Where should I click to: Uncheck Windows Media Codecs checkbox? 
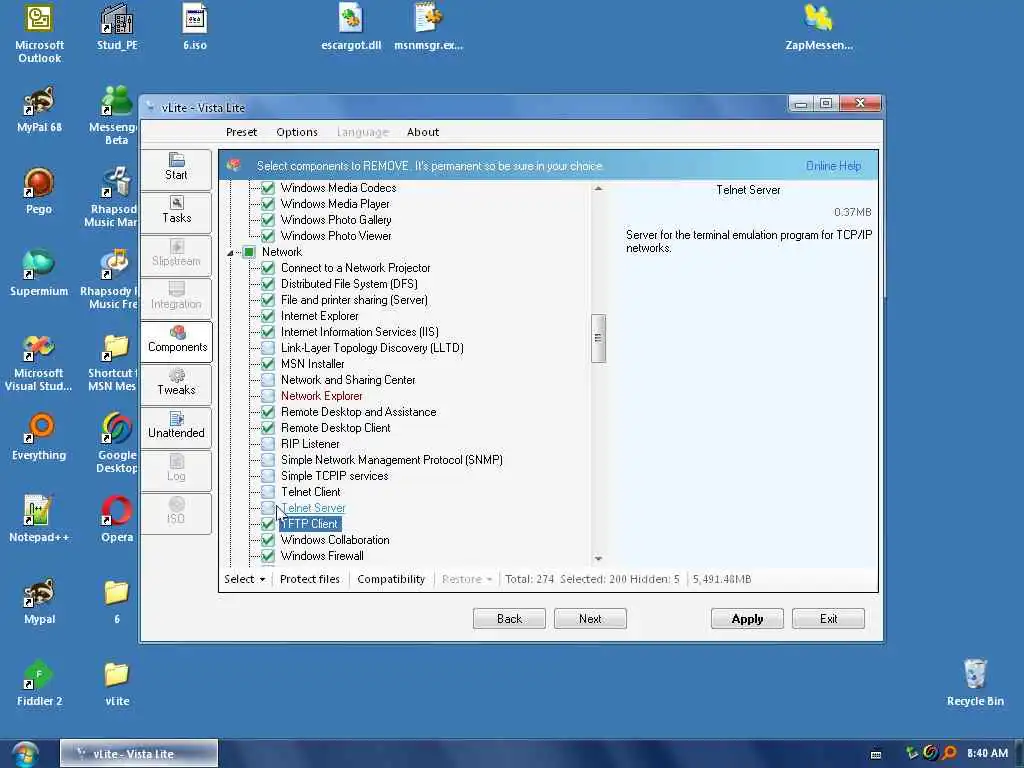tap(268, 188)
